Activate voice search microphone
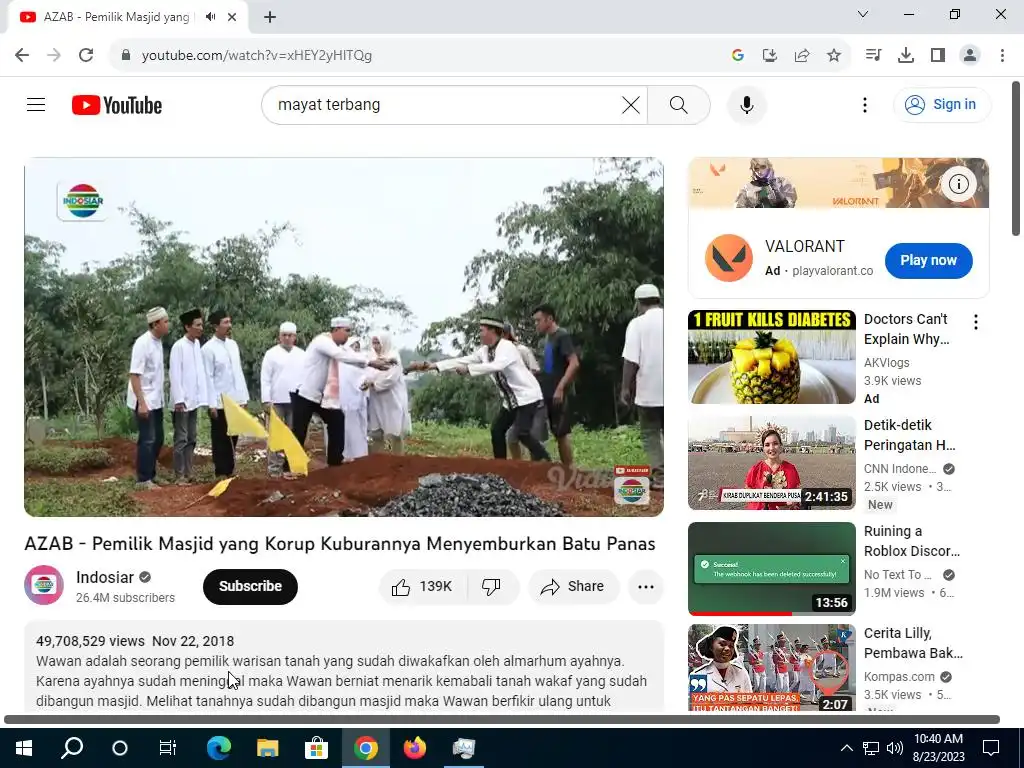 click(x=746, y=104)
